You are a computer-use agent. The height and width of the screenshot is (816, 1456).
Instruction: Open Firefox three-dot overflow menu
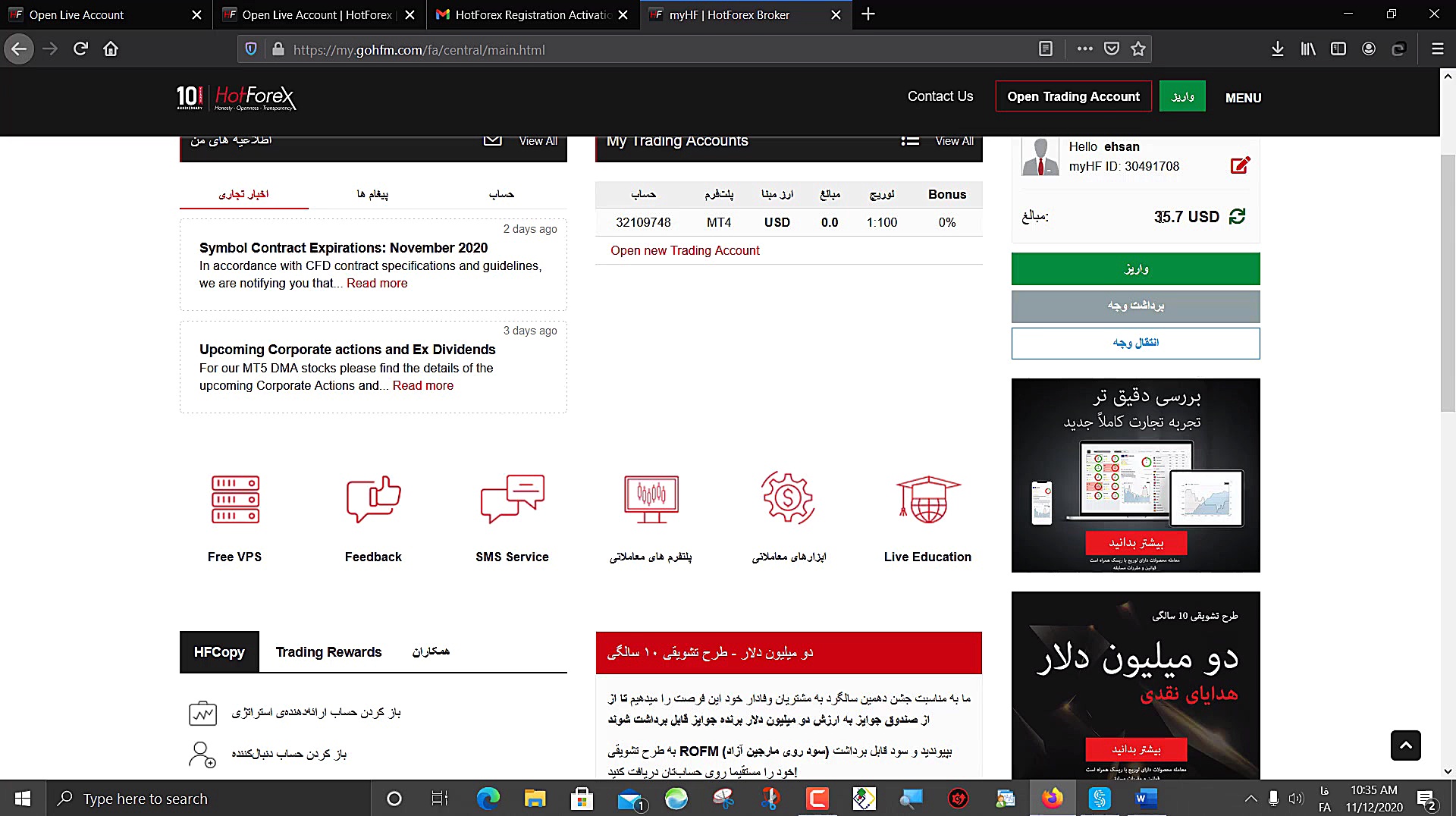[1084, 49]
